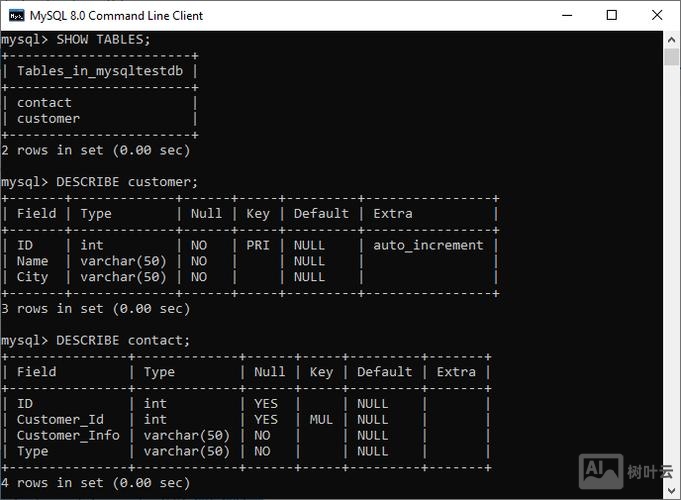Click the 'Tables_in_mysqltestdb' header
Screen dimensions: 681x500
pos(100,71)
